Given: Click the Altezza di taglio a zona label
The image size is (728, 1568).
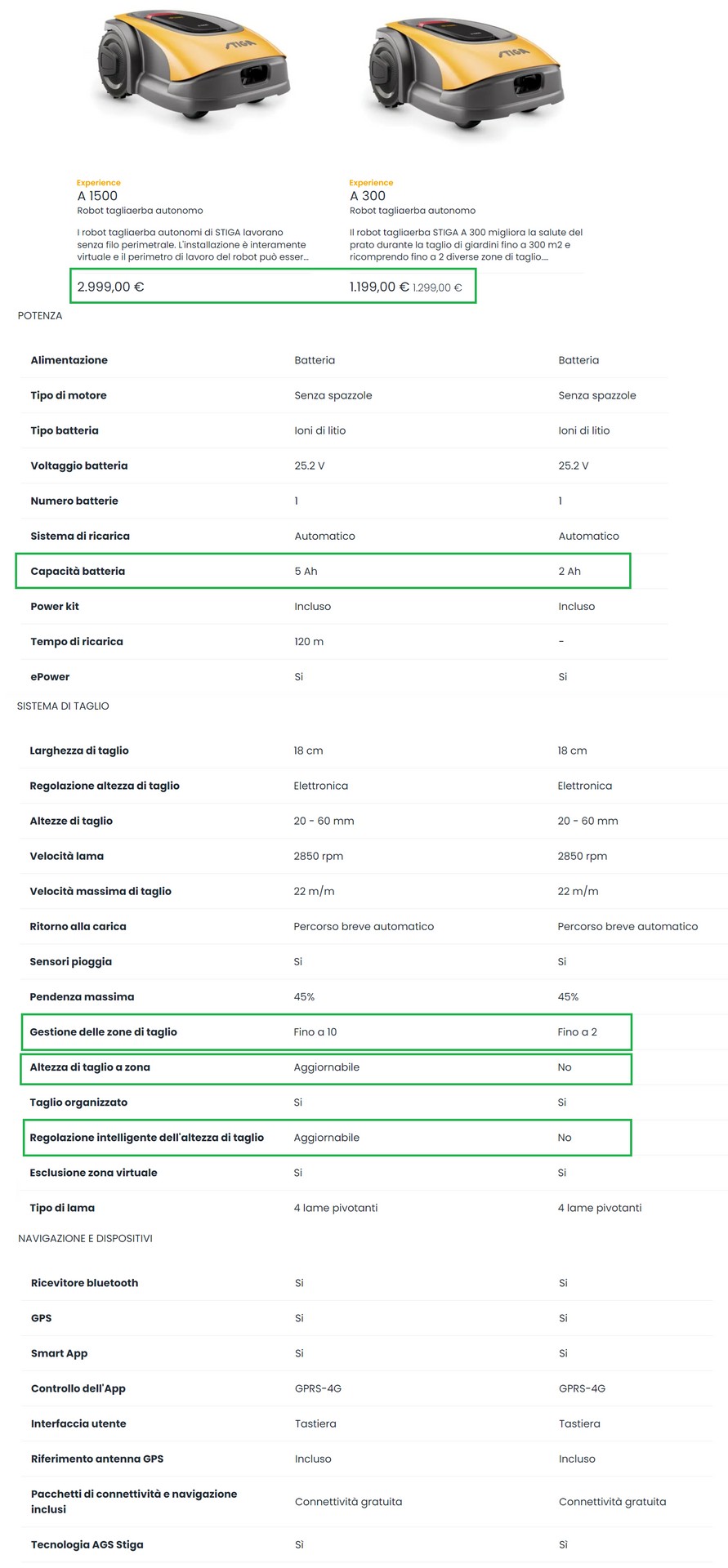Looking at the screenshot, I should [x=90, y=1067].
